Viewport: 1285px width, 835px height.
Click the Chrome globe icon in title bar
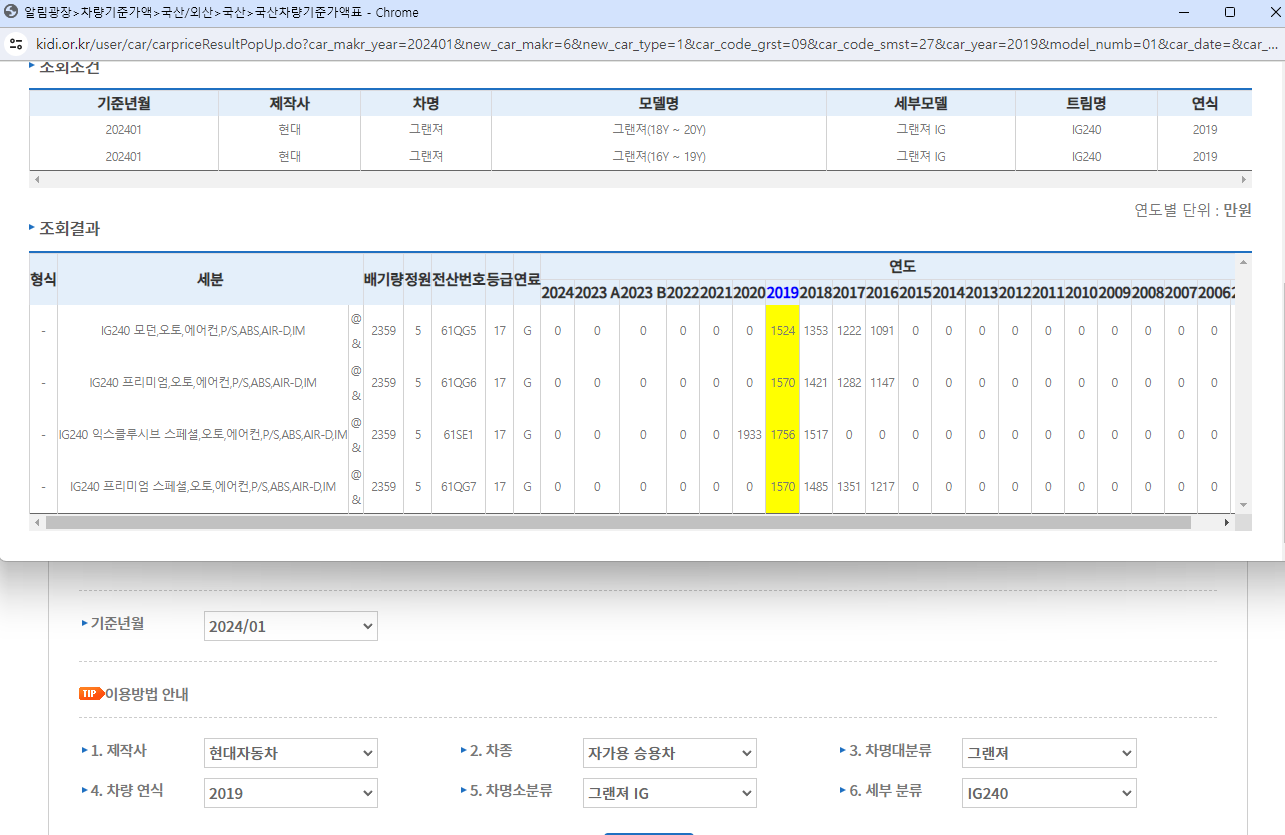(x=12, y=13)
